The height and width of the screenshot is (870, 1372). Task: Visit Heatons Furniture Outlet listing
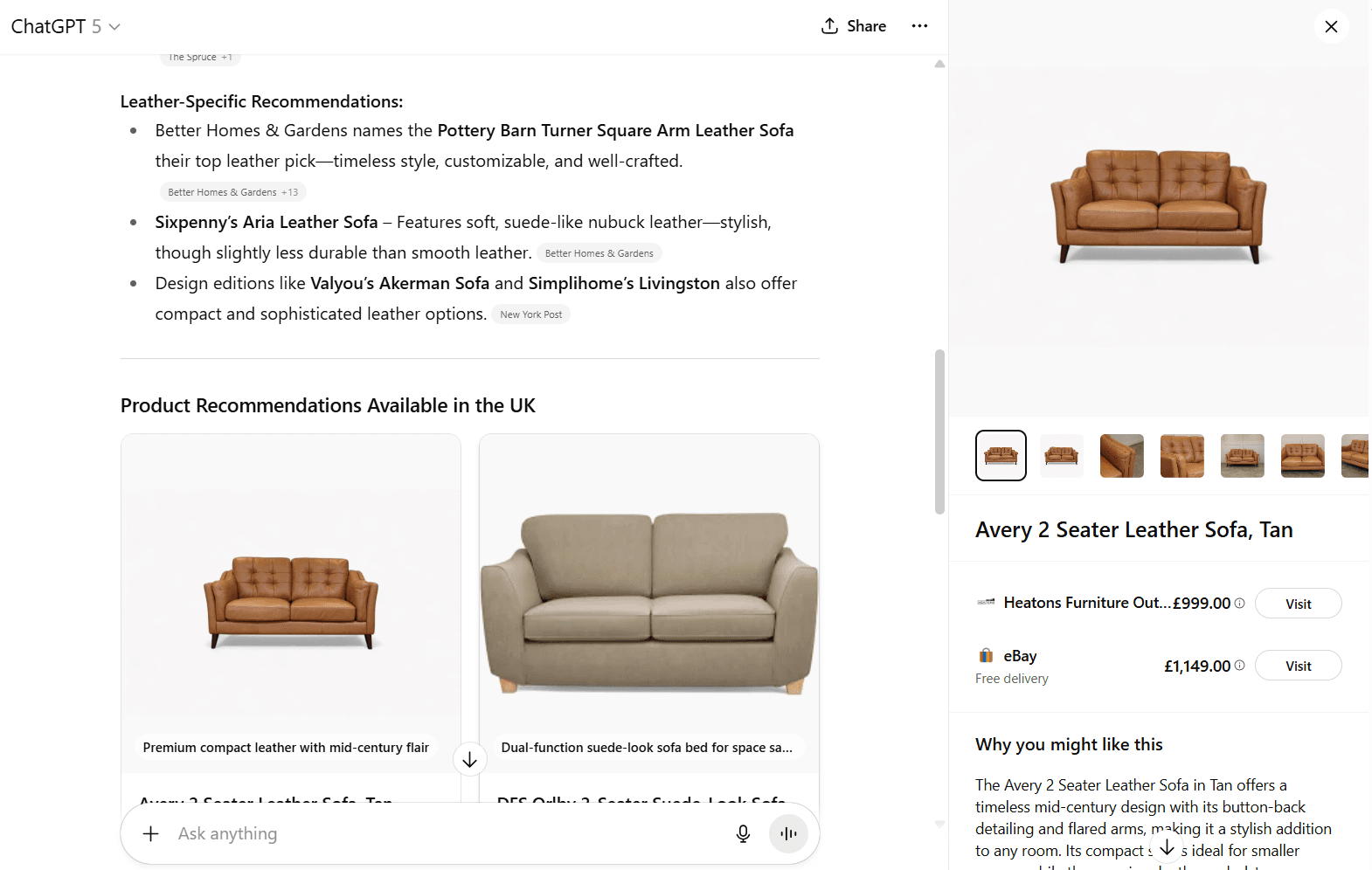(1298, 604)
